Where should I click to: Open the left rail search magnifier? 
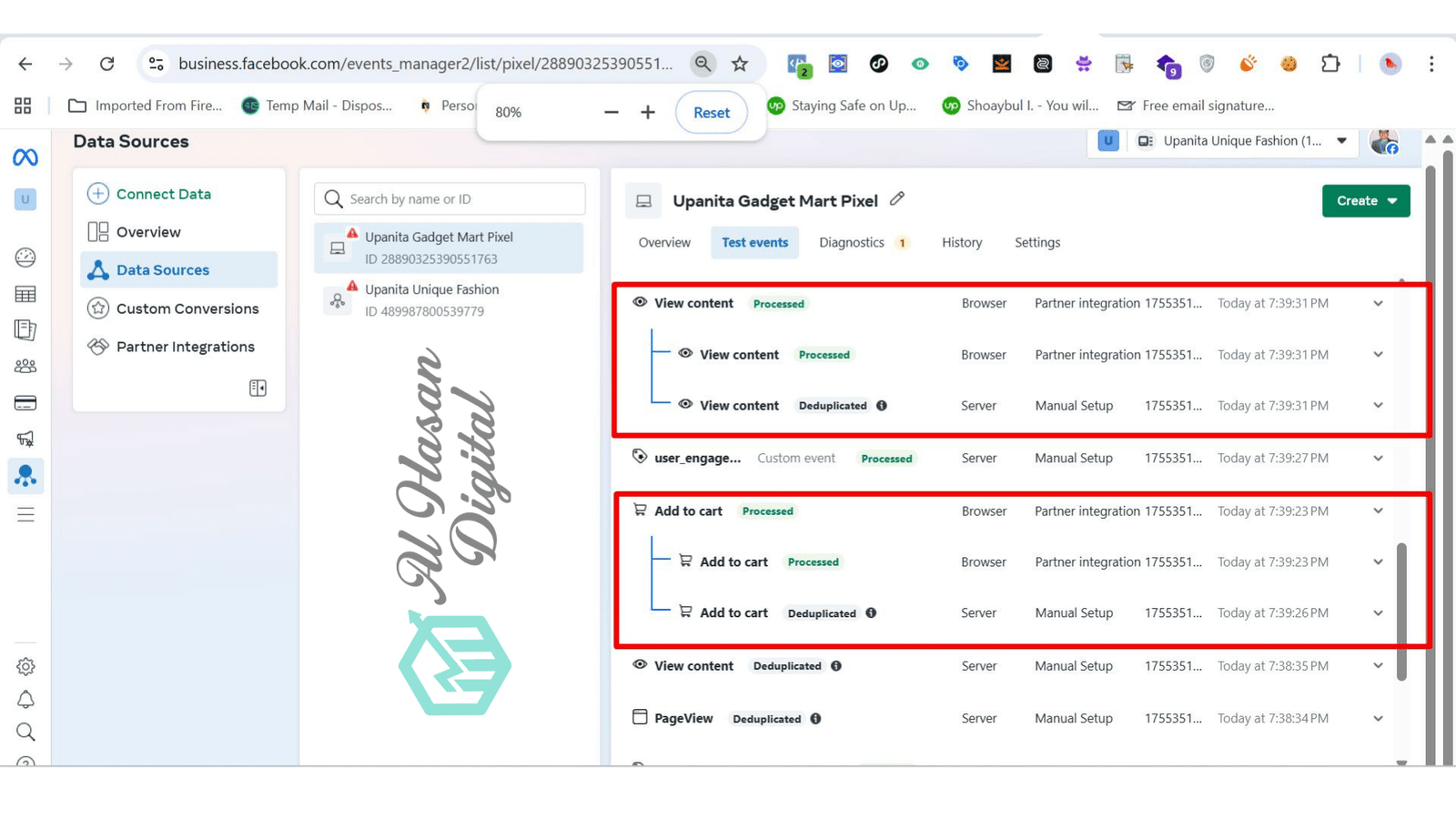(25, 733)
